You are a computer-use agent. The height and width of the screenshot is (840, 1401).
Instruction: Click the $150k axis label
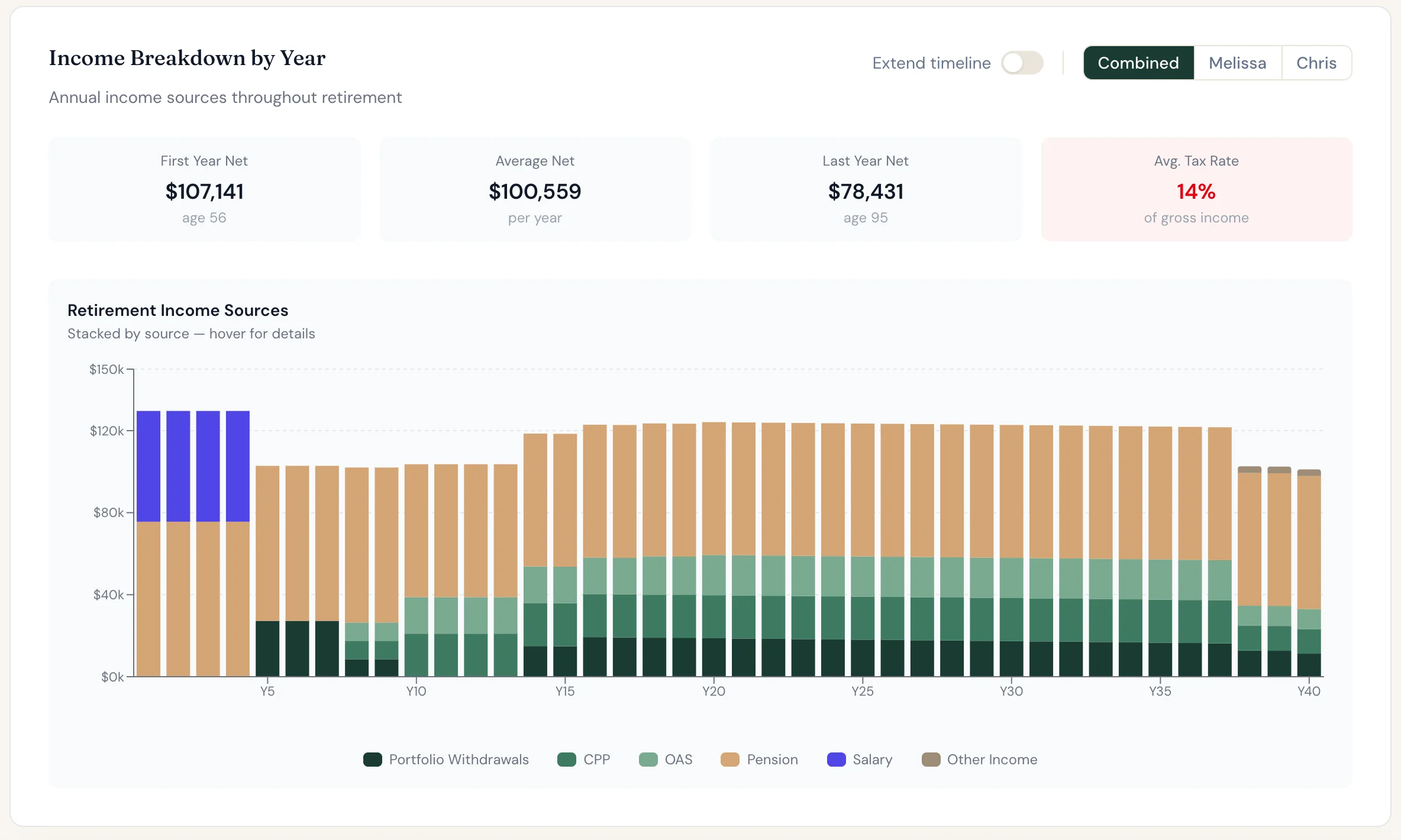pyautogui.click(x=106, y=370)
